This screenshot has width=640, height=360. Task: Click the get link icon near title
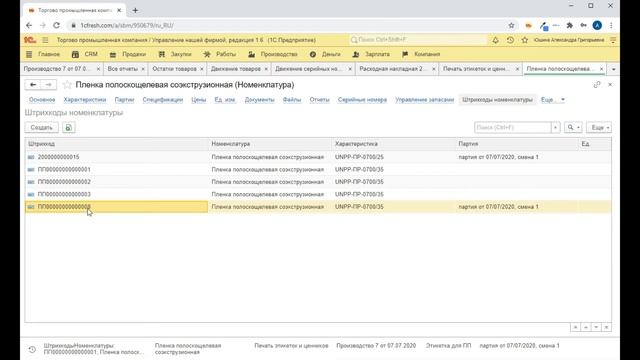[x=597, y=84]
